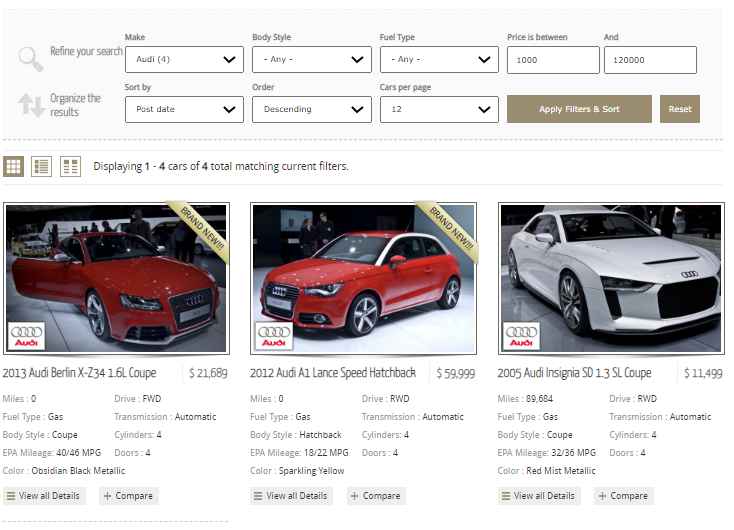The height and width of the screenshot is (530, 734).
Task: Open 2012 Audi A1 Lance Speed Hatchback title
Action: pyautogui.click(x=333, y=373)
